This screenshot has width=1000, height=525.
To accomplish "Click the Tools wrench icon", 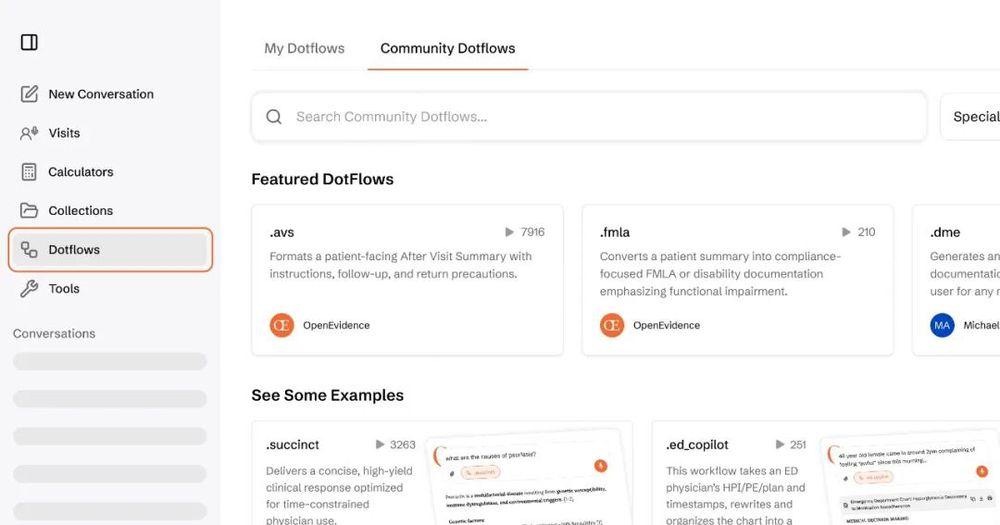I will coord(29,289).
